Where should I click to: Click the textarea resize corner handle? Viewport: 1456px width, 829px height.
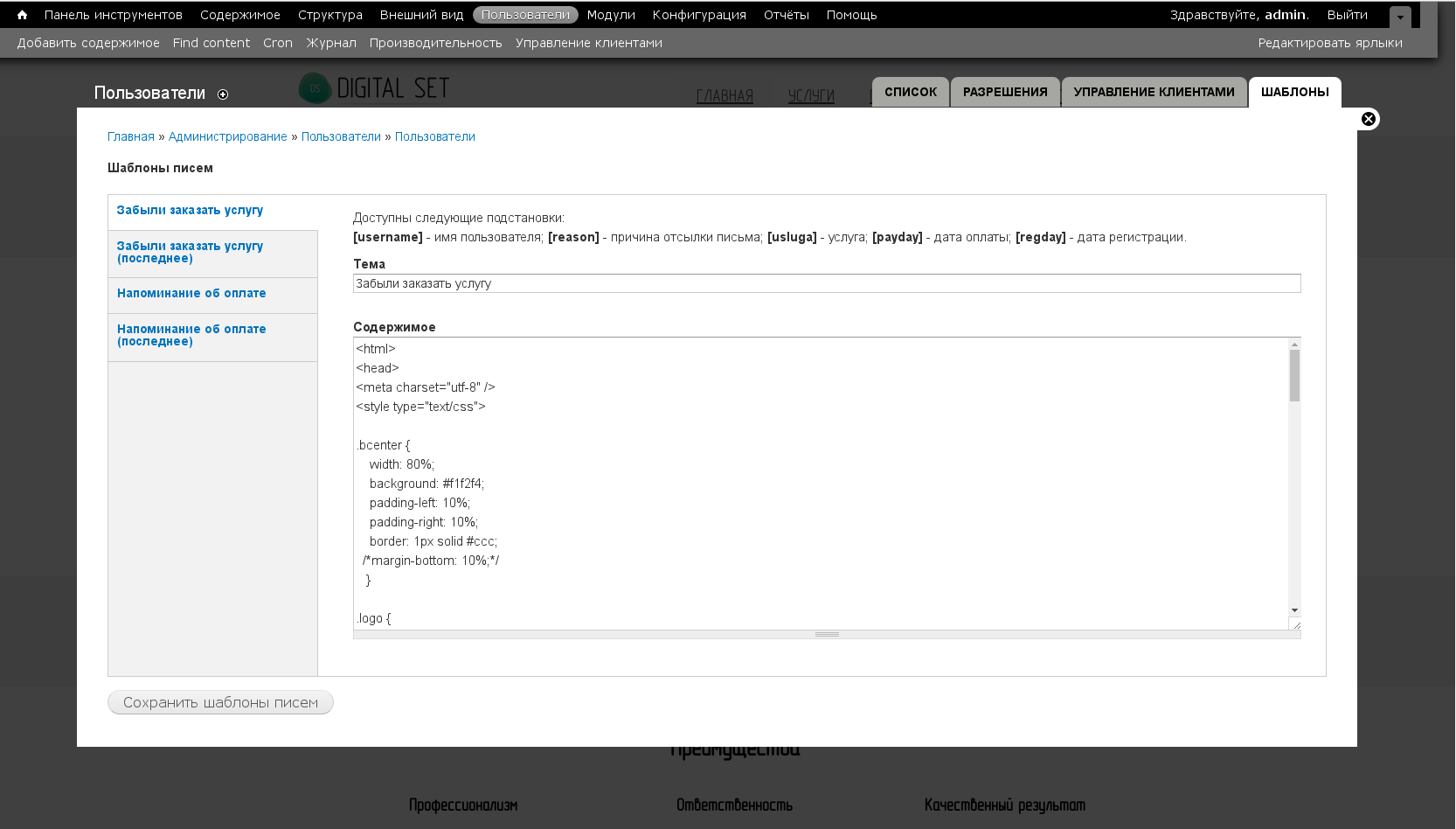1295,623
